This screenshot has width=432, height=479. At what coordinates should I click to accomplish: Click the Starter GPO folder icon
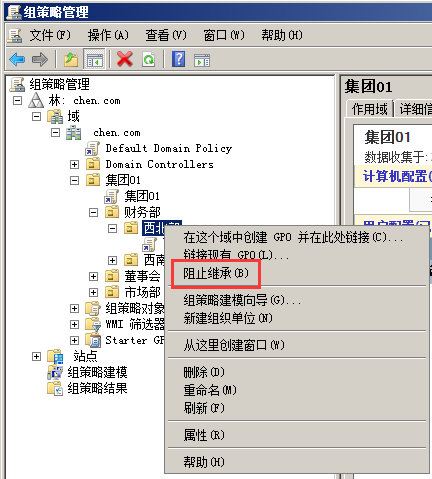pos(93,340)
